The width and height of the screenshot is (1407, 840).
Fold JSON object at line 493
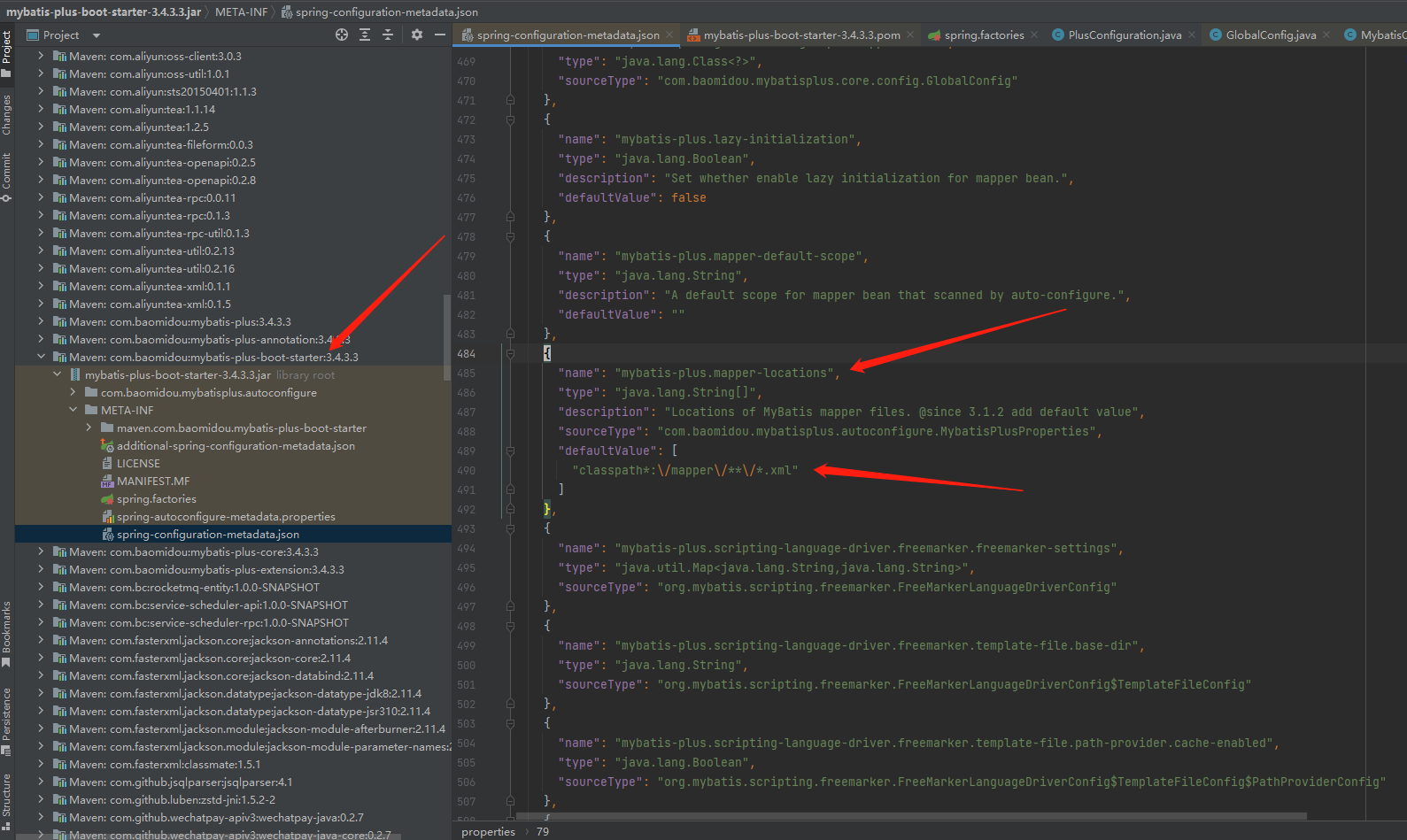pyautogui.click(x=510, y=528)
